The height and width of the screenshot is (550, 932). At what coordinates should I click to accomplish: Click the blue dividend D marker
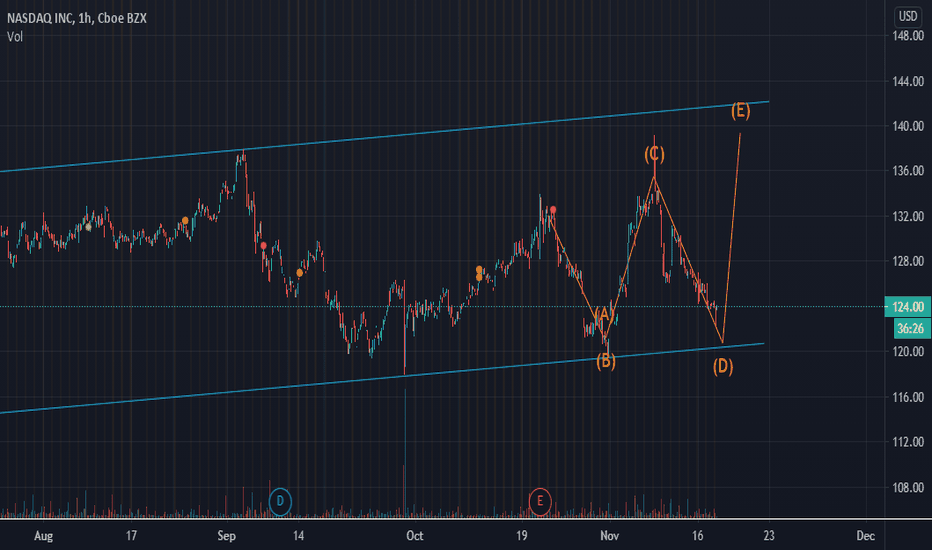click(x=280, y=501)
